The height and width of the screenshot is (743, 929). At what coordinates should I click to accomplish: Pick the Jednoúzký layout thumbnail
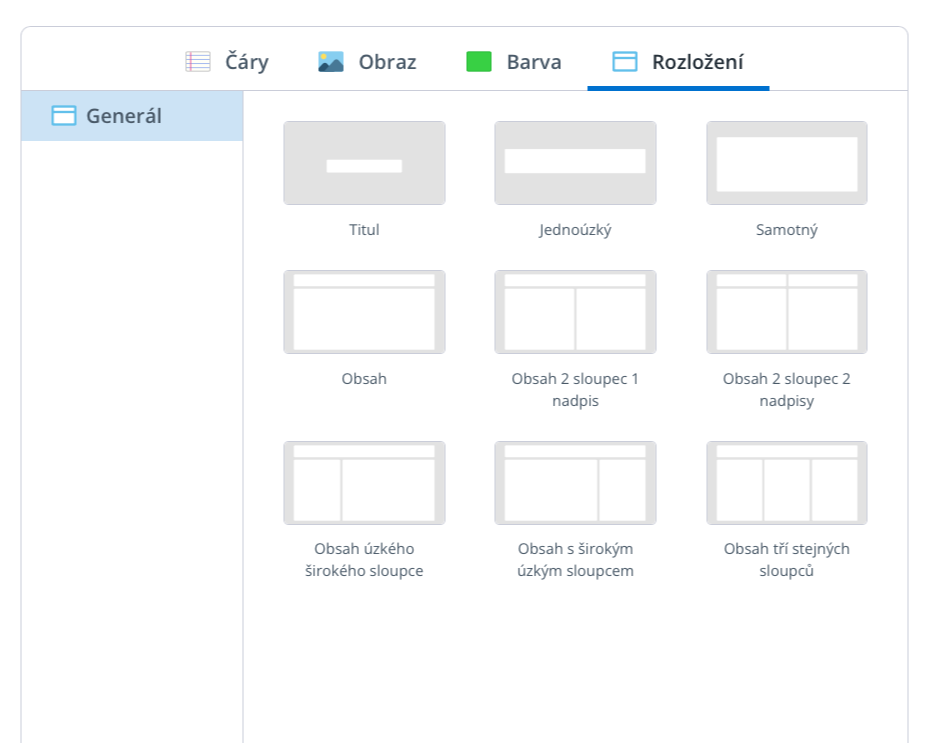point(575,164)
